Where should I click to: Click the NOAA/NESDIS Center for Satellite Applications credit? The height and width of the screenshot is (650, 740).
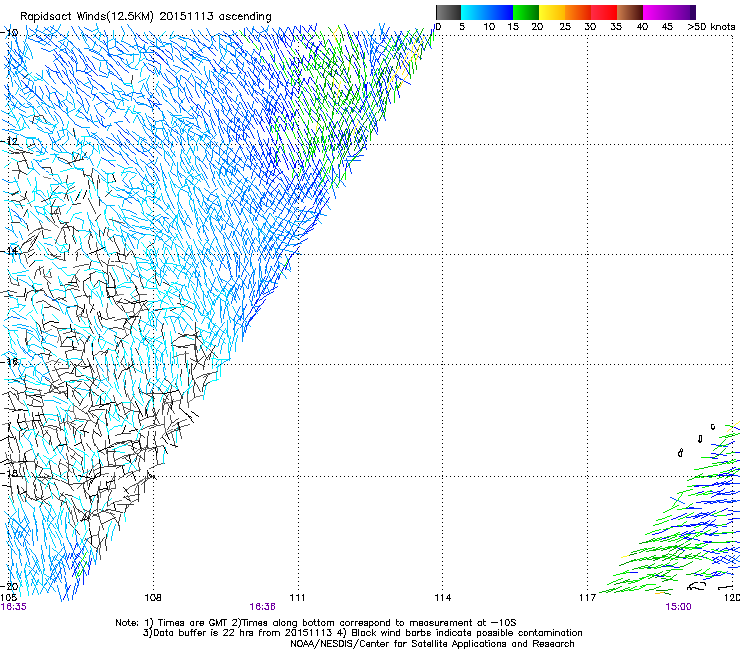432,644
